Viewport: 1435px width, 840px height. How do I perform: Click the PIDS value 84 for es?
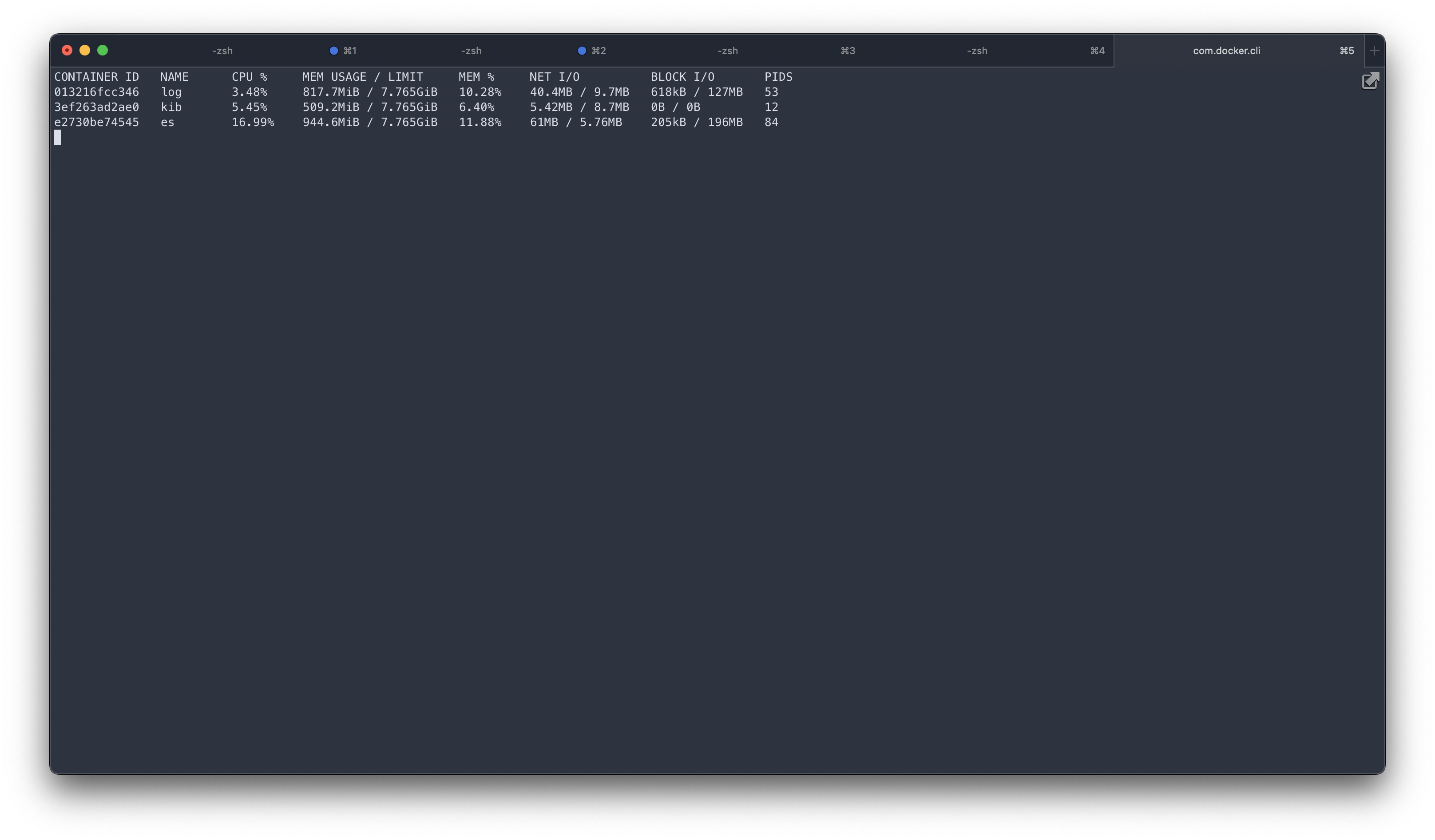click(x=772, y=122)
